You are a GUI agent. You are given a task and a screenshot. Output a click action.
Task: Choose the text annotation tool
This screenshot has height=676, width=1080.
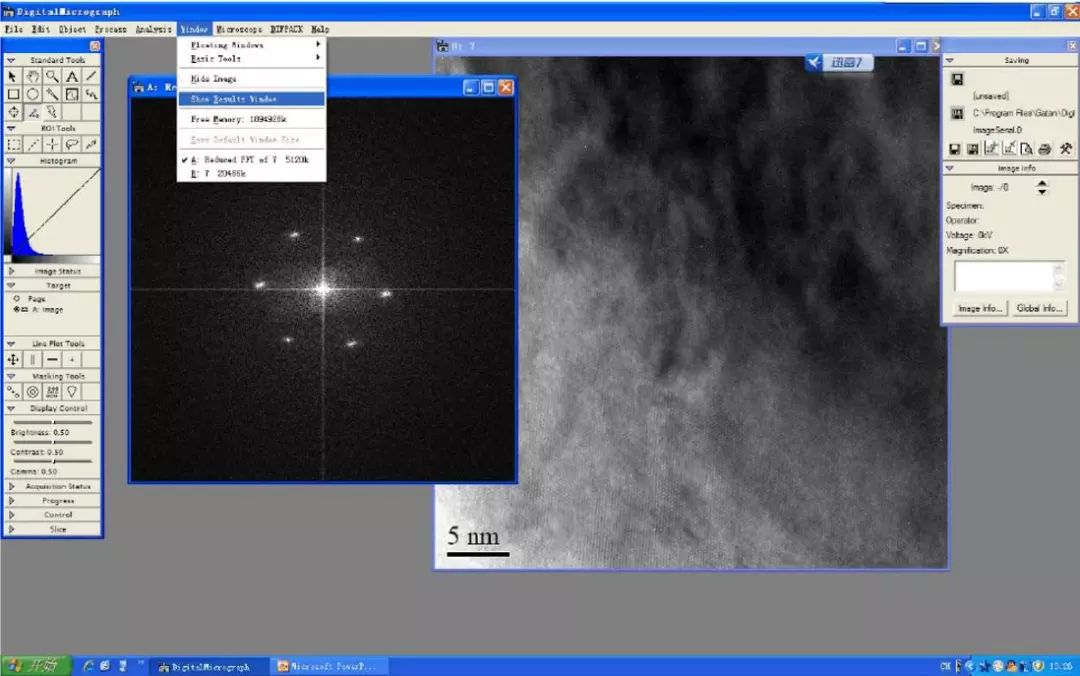72,76
